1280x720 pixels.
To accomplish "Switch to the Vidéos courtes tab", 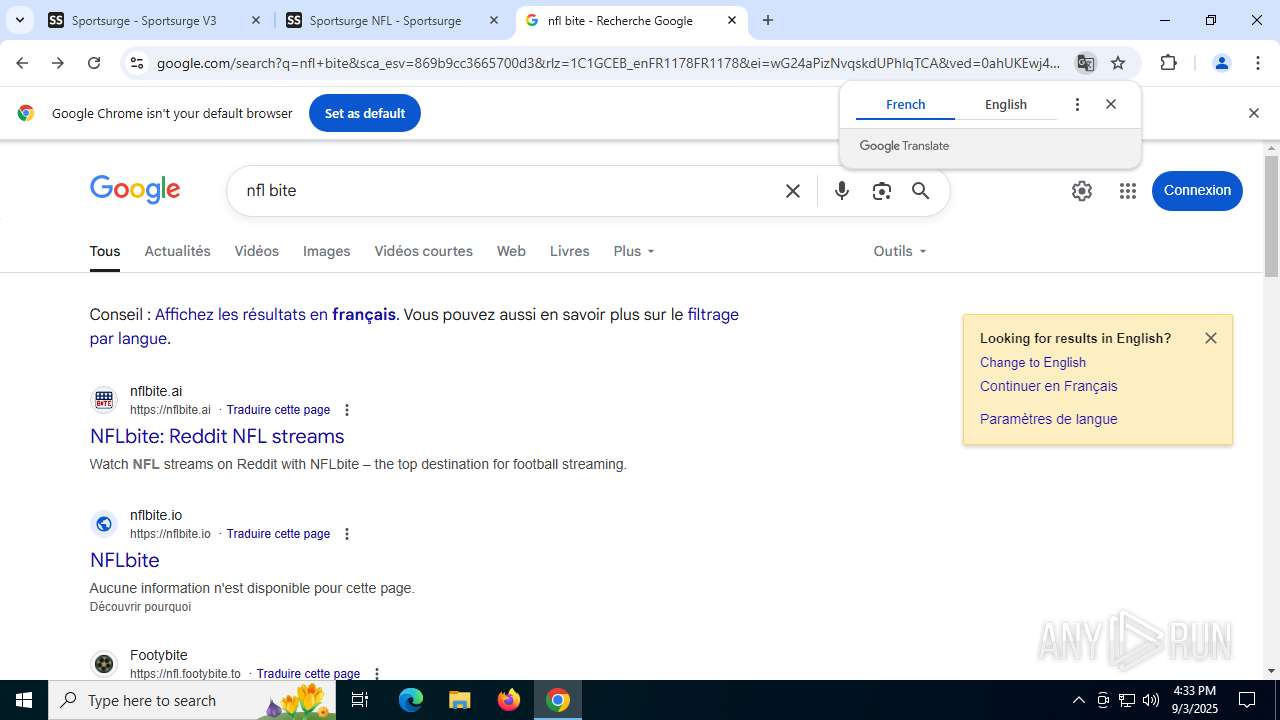I will (x=423, y=251).
